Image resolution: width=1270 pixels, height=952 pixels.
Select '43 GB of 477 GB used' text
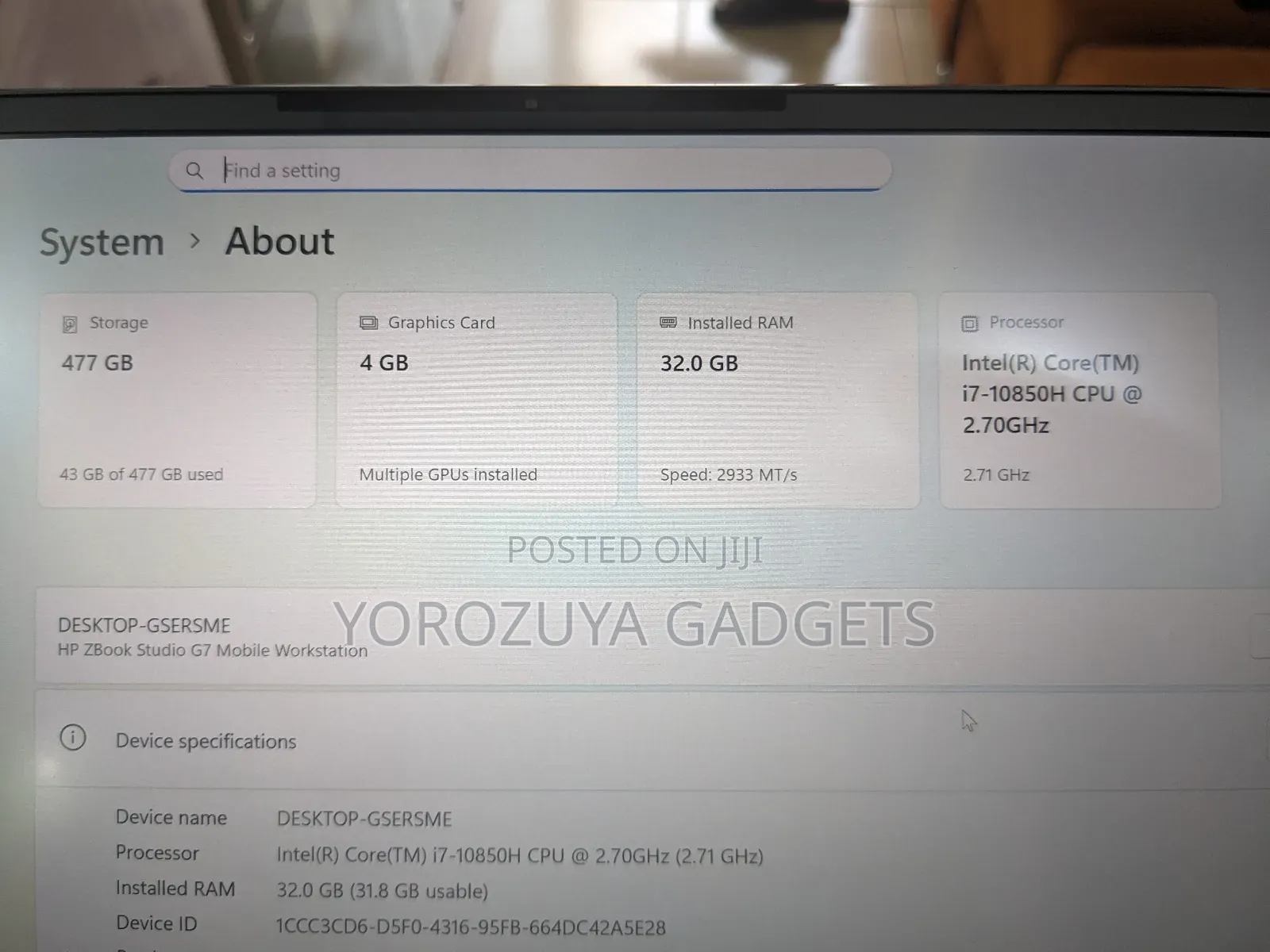[141, 474]
